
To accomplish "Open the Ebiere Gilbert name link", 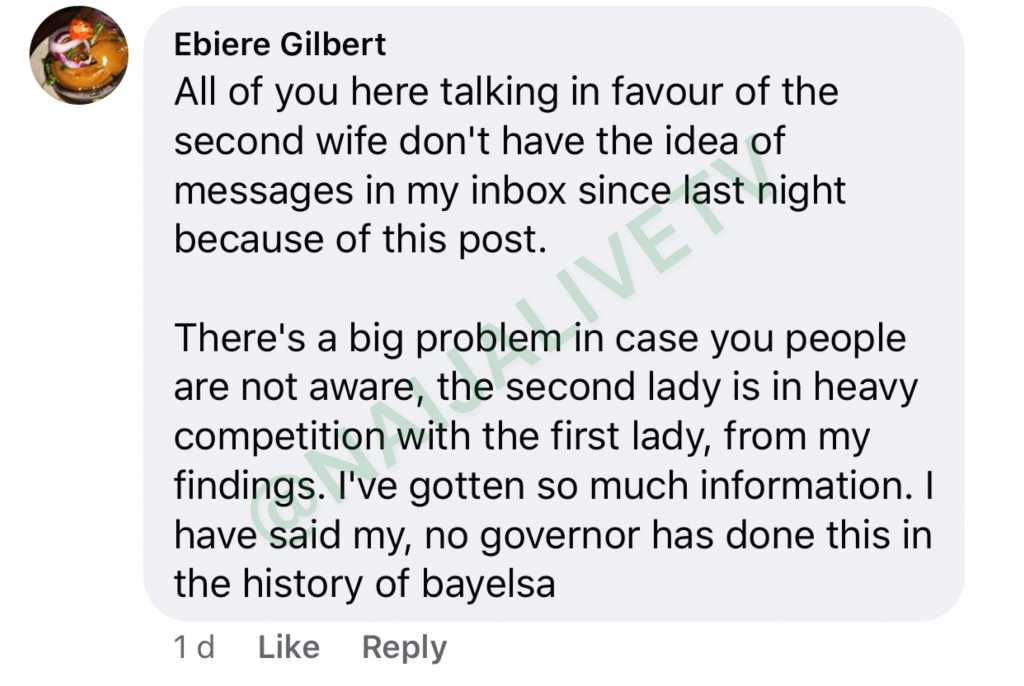I will [x=280, y=44].
